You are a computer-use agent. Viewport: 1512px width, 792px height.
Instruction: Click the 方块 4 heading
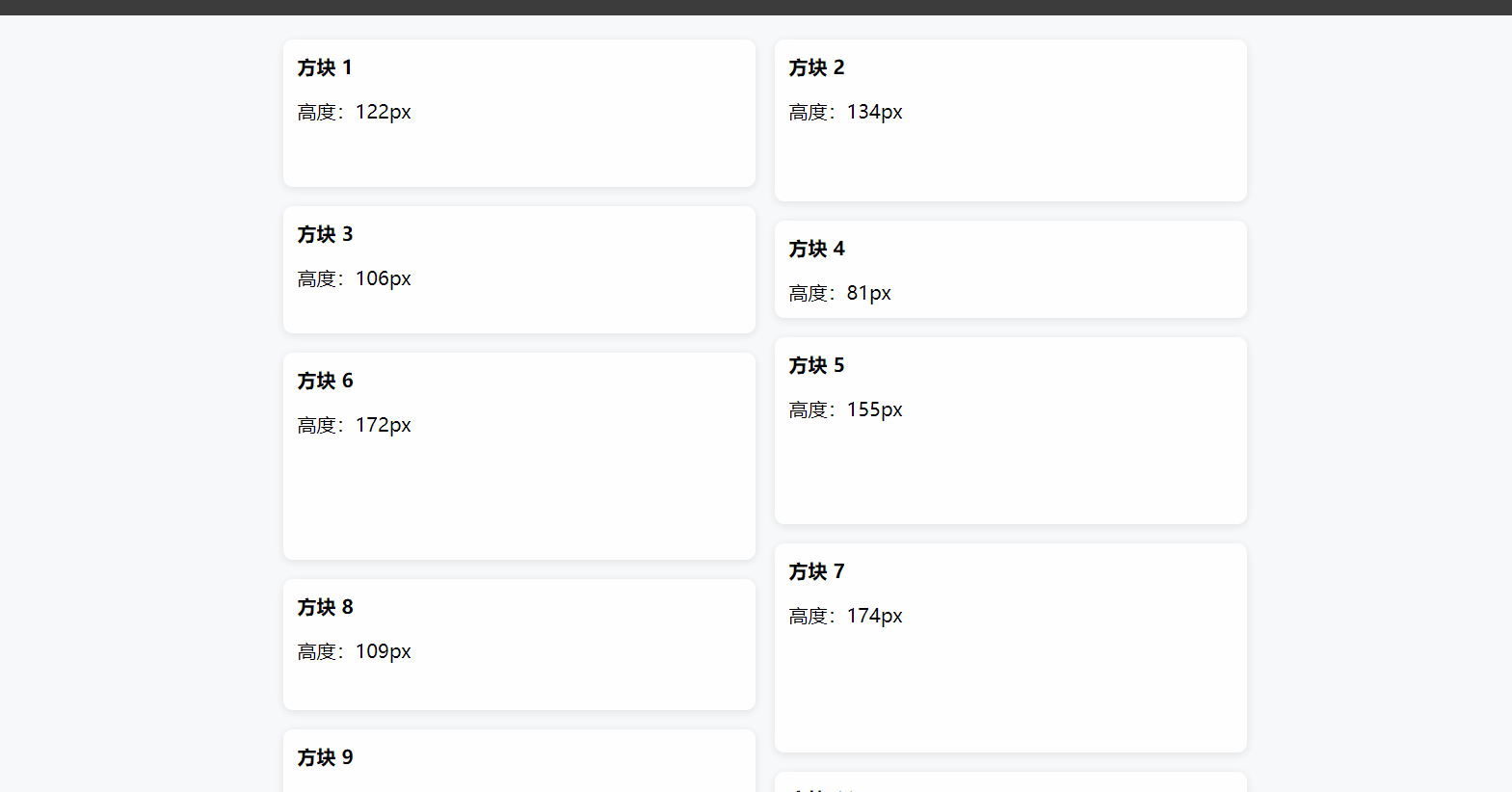coord(816,249)
